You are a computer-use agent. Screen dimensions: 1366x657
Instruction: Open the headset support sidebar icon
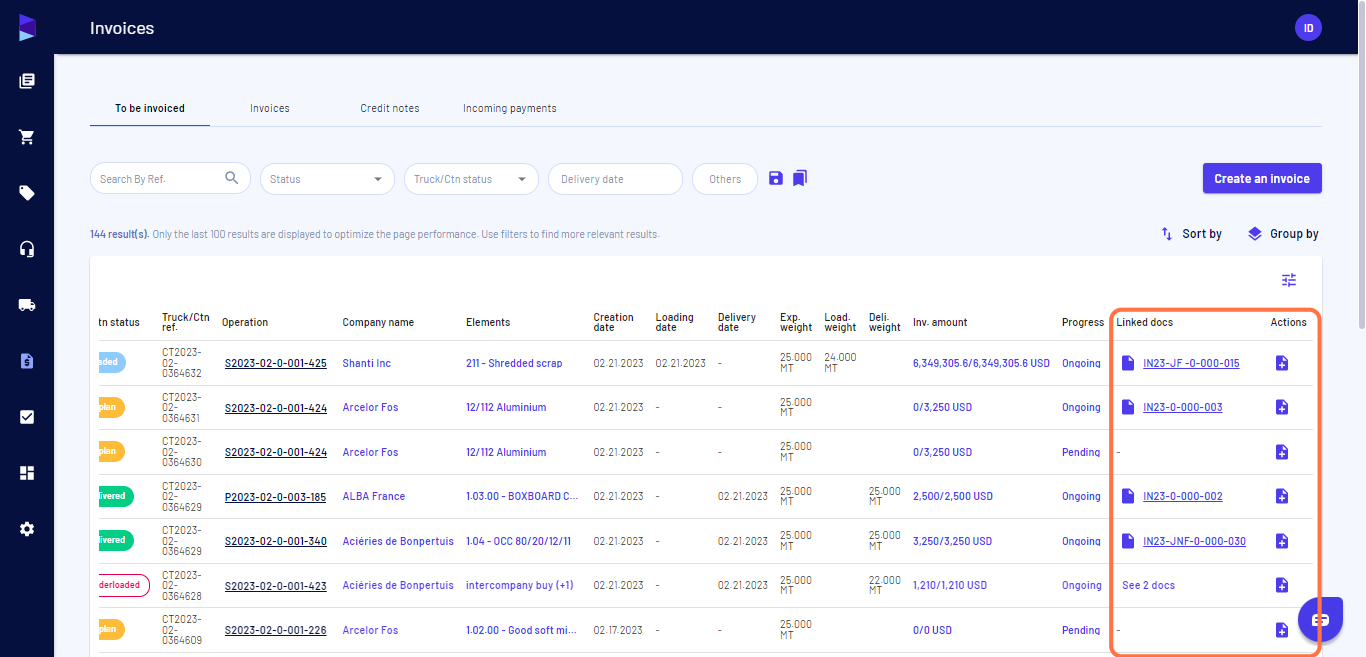(x=27, y=249)
